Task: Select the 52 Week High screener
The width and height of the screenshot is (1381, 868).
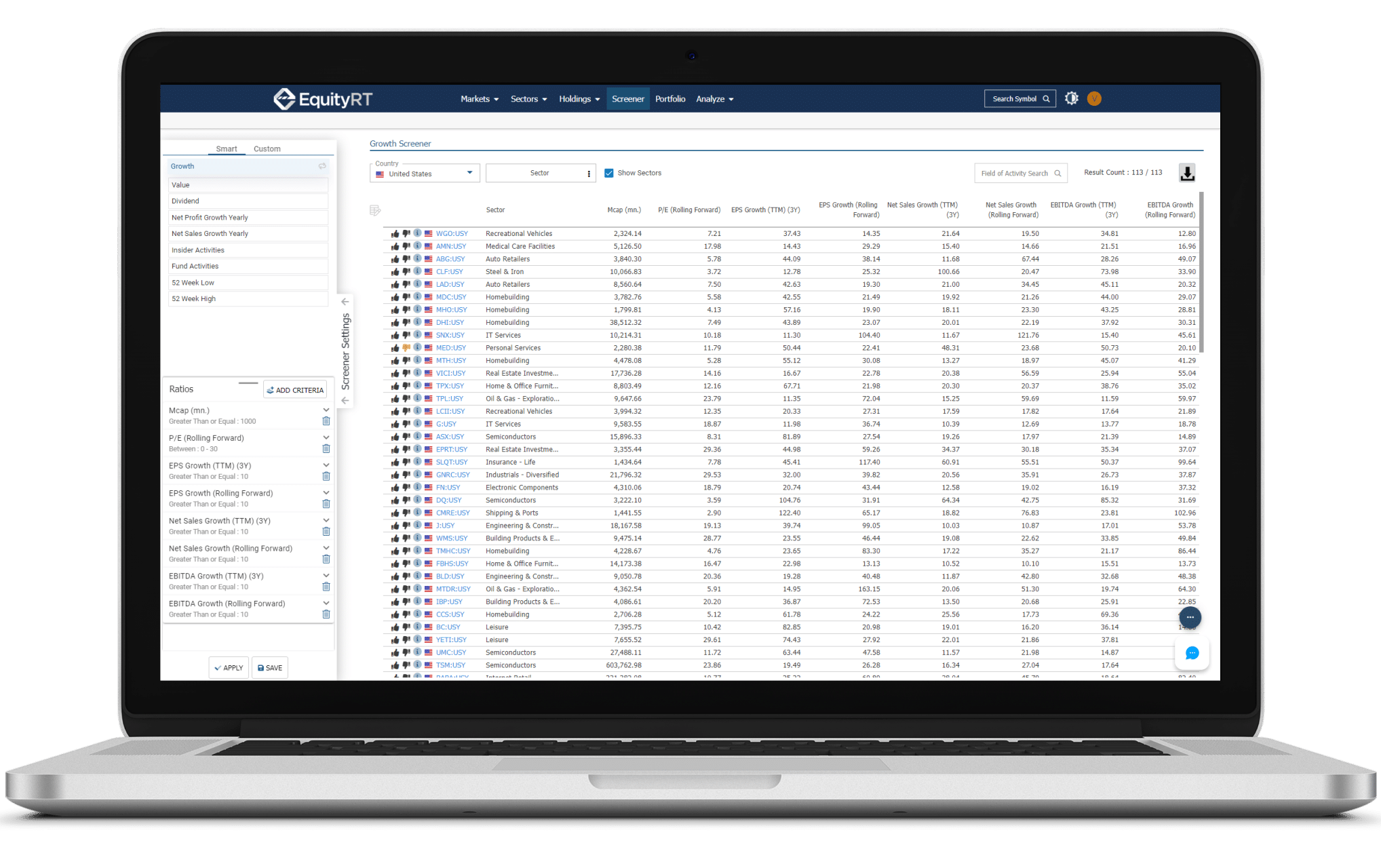Action: click(248, 299)
